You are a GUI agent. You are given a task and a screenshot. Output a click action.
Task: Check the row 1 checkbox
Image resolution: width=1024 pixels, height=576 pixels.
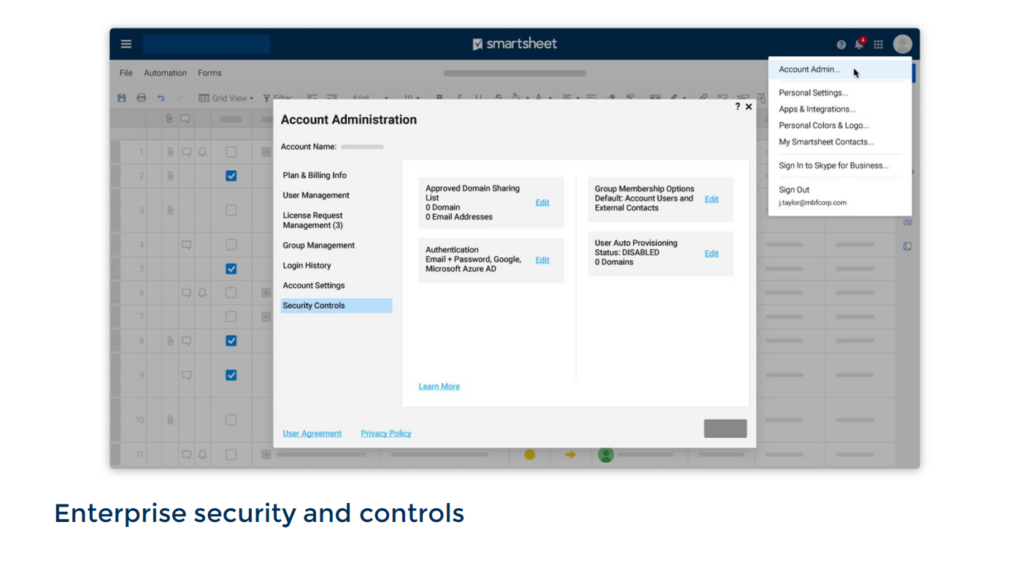[x=231, y=152]
